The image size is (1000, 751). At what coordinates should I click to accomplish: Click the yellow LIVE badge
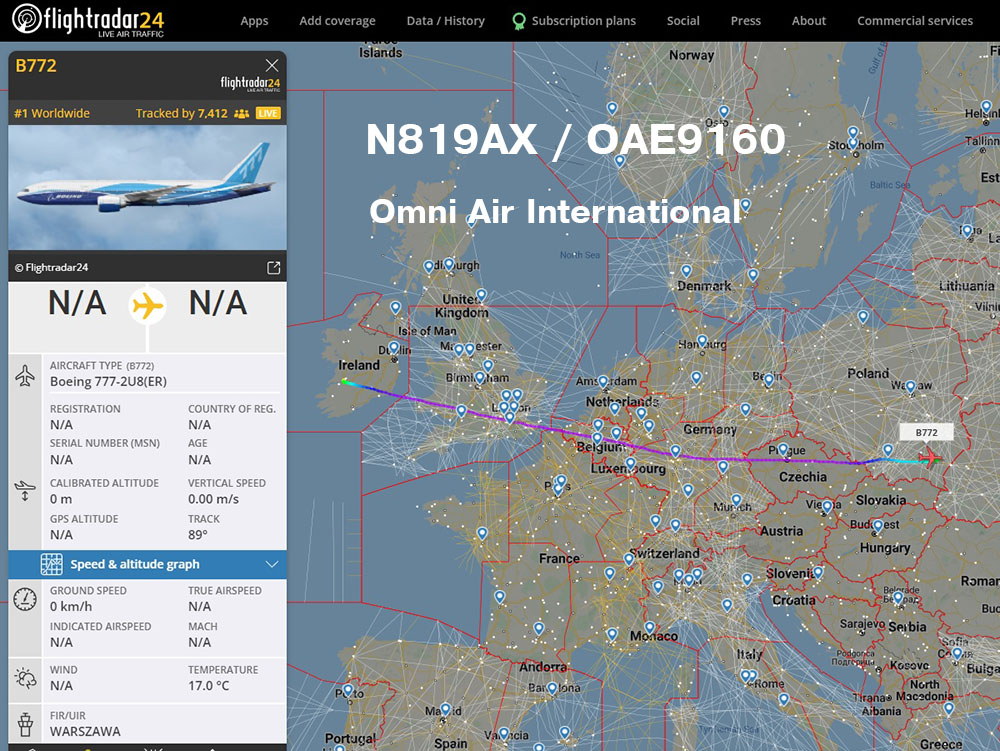pos(268,113)
